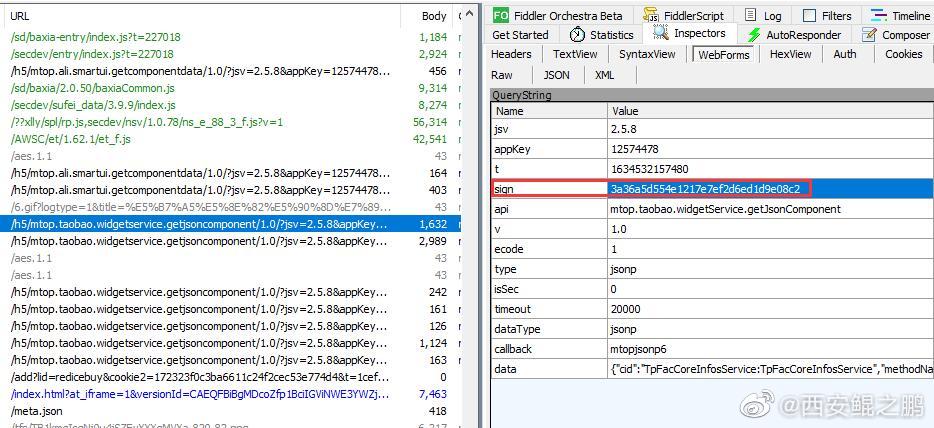Open the Raw inspector tab
The width and height of the screenshot is (934, 428).
click(x=502, y=75)
